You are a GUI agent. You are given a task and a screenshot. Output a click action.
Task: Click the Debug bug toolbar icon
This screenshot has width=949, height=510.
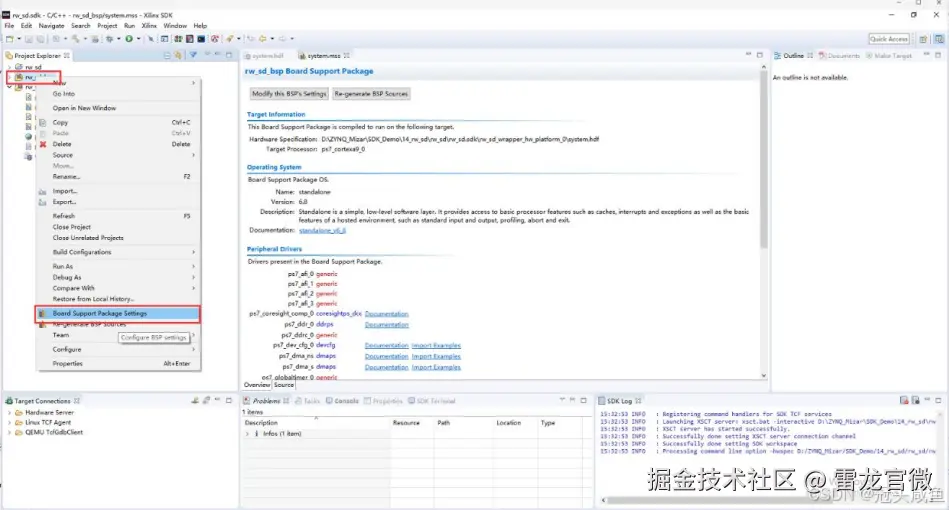(110, 39)
